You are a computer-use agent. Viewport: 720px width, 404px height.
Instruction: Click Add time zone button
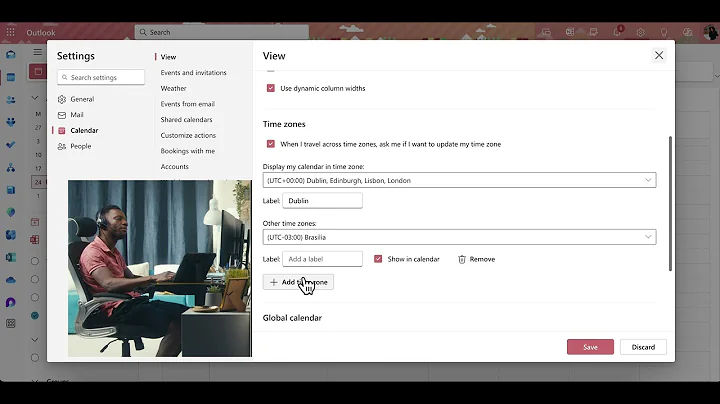[x=298, y=282]
